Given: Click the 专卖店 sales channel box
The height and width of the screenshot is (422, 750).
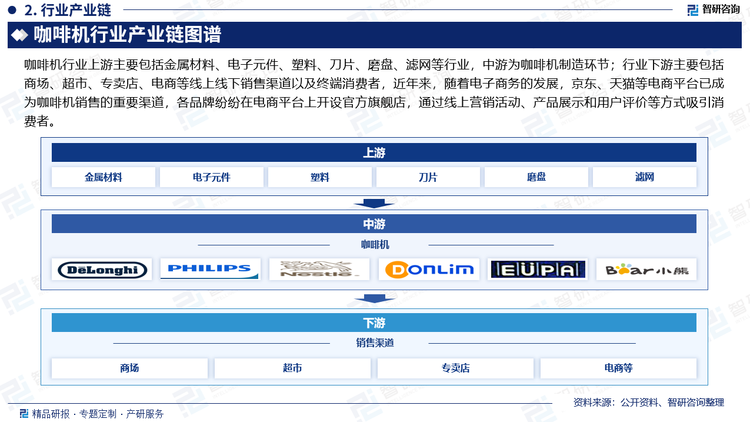Looking at the screenshot, I should click(x=455, y=368).
